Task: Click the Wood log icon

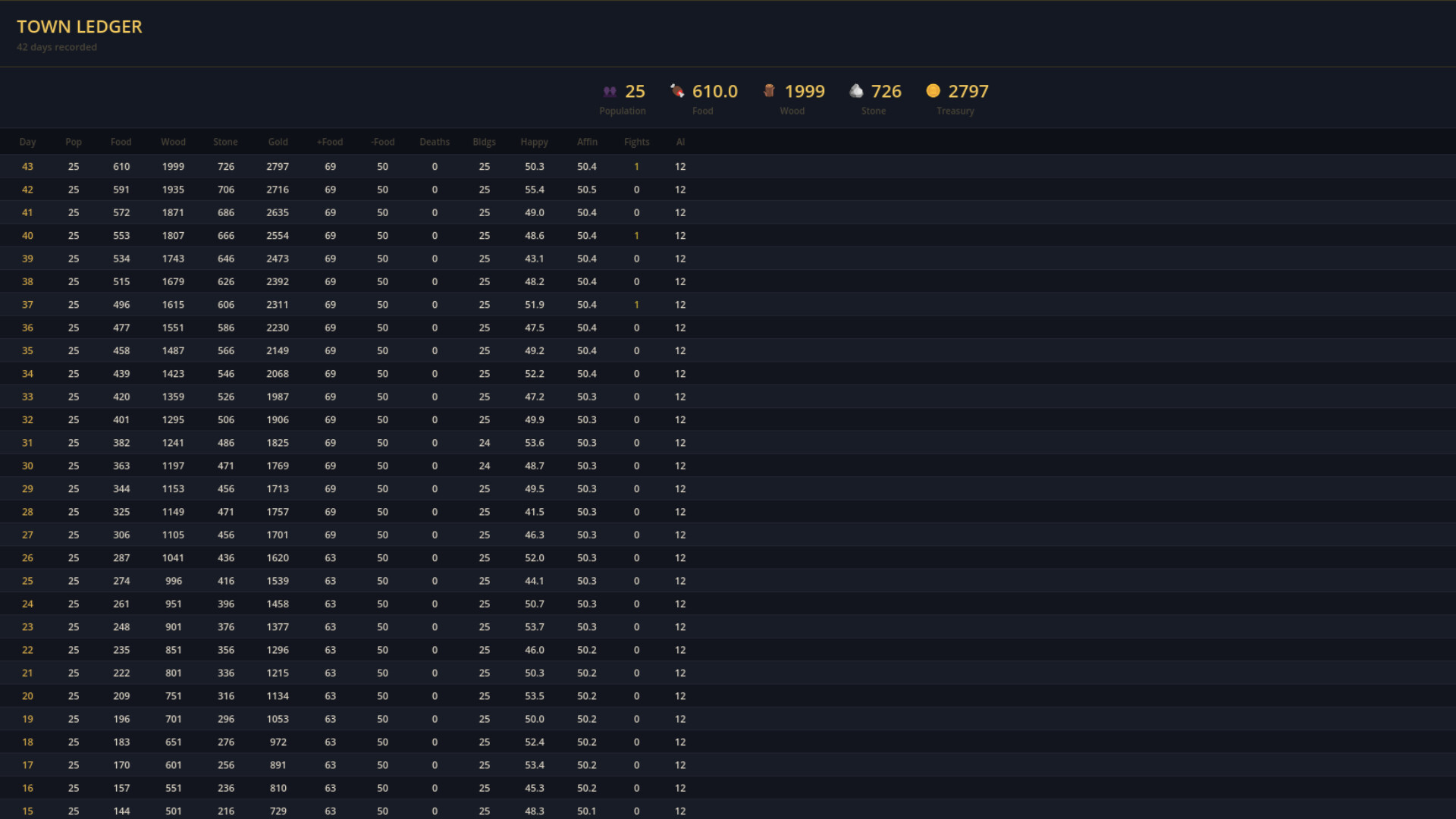Action: 769,91
